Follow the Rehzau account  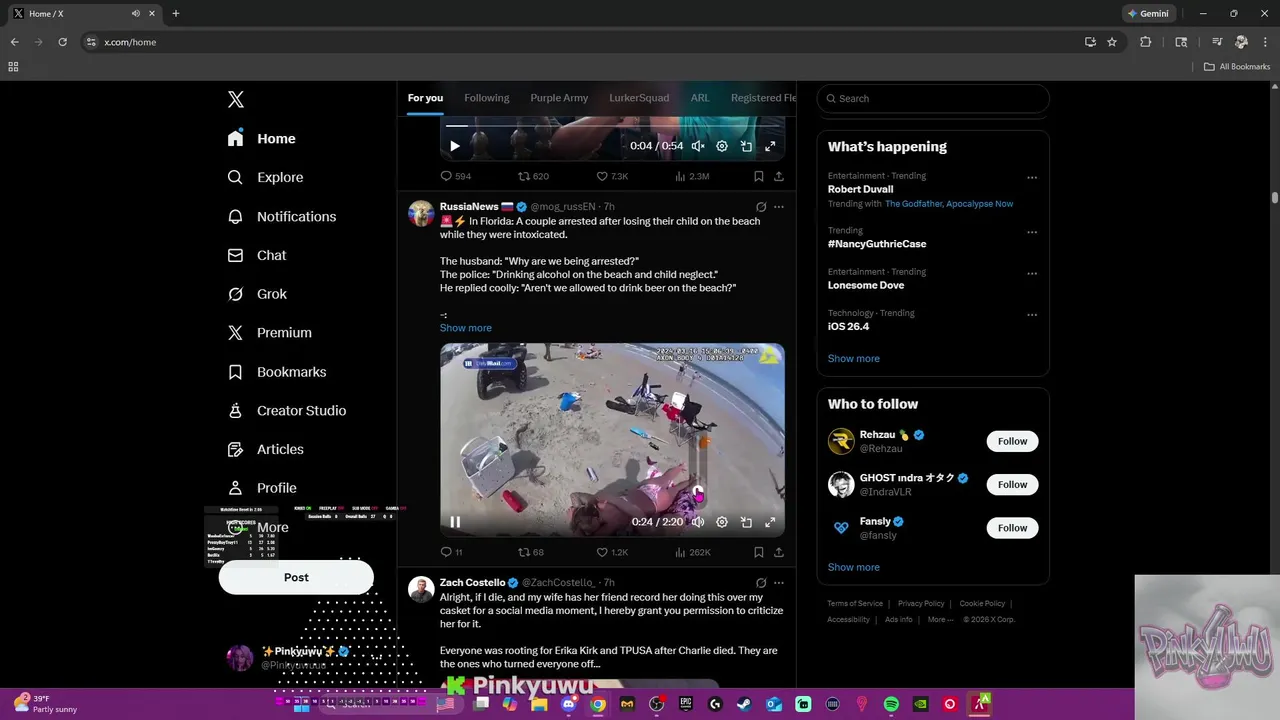tap(1012, 441)
